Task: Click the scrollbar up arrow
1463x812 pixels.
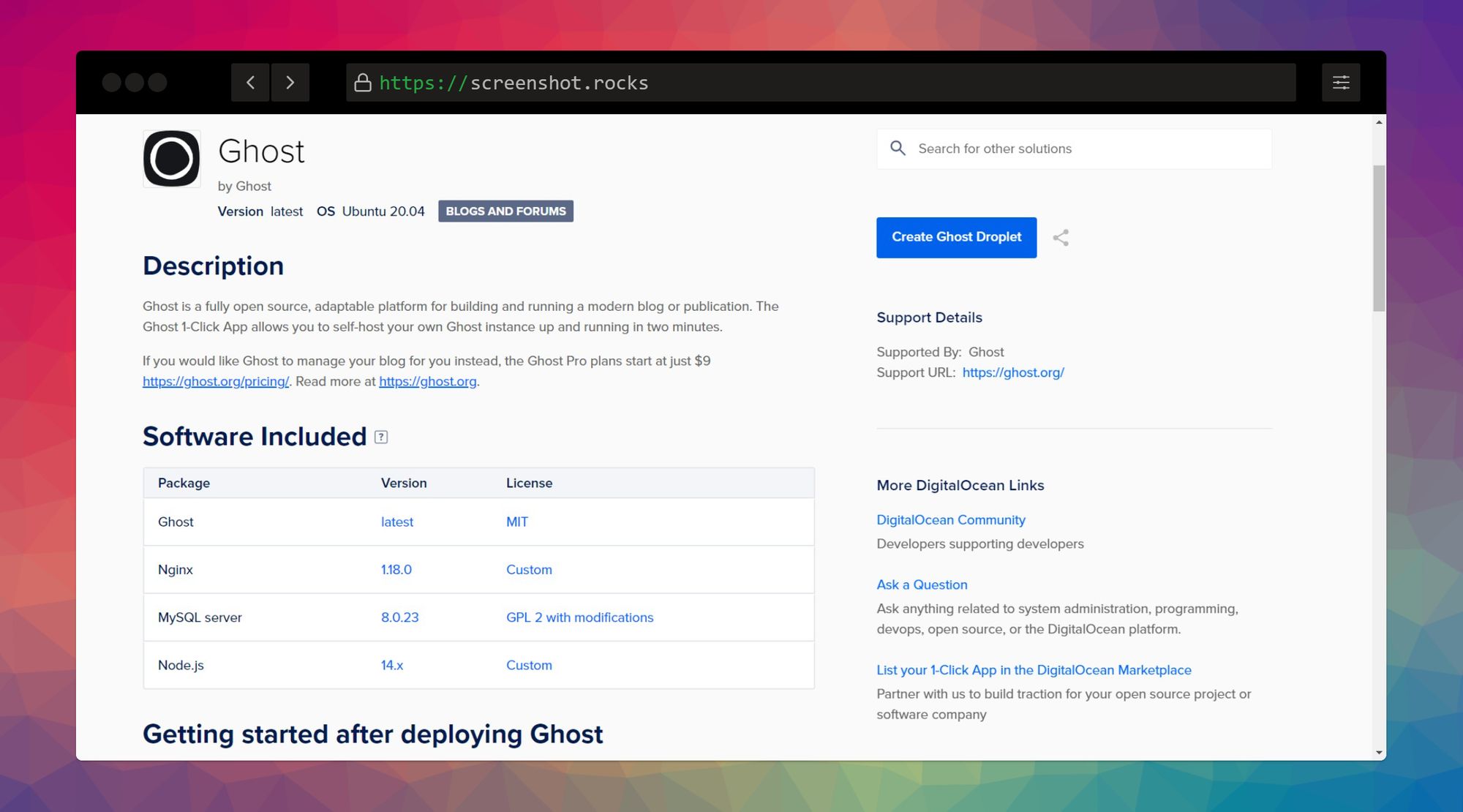Action: point(1379,122)
